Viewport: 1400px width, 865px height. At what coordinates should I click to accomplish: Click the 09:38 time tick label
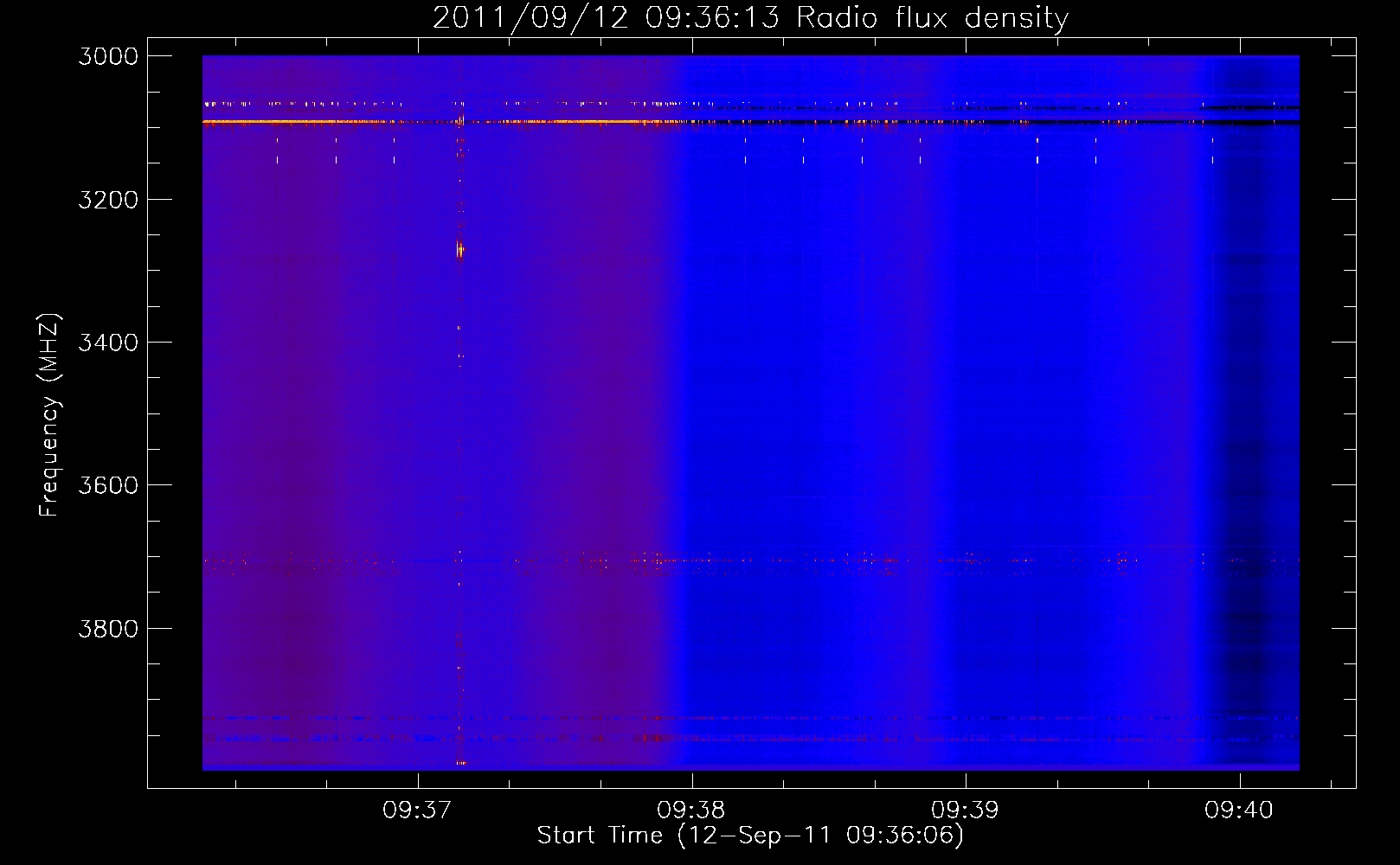click(x=691, y=811)
